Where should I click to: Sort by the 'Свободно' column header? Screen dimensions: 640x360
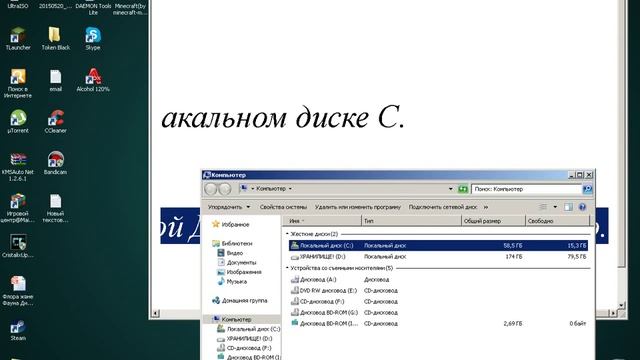558,221
